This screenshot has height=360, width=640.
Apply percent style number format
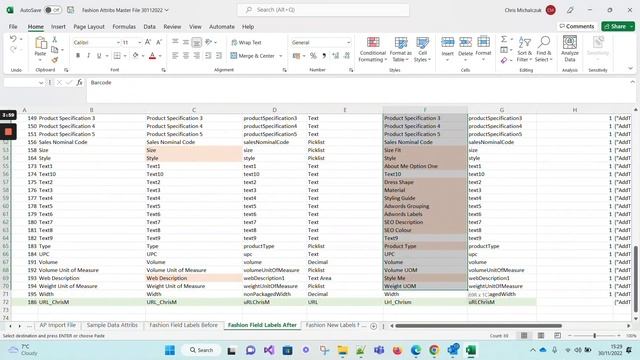pyautogui.click(x=313, y=56)
